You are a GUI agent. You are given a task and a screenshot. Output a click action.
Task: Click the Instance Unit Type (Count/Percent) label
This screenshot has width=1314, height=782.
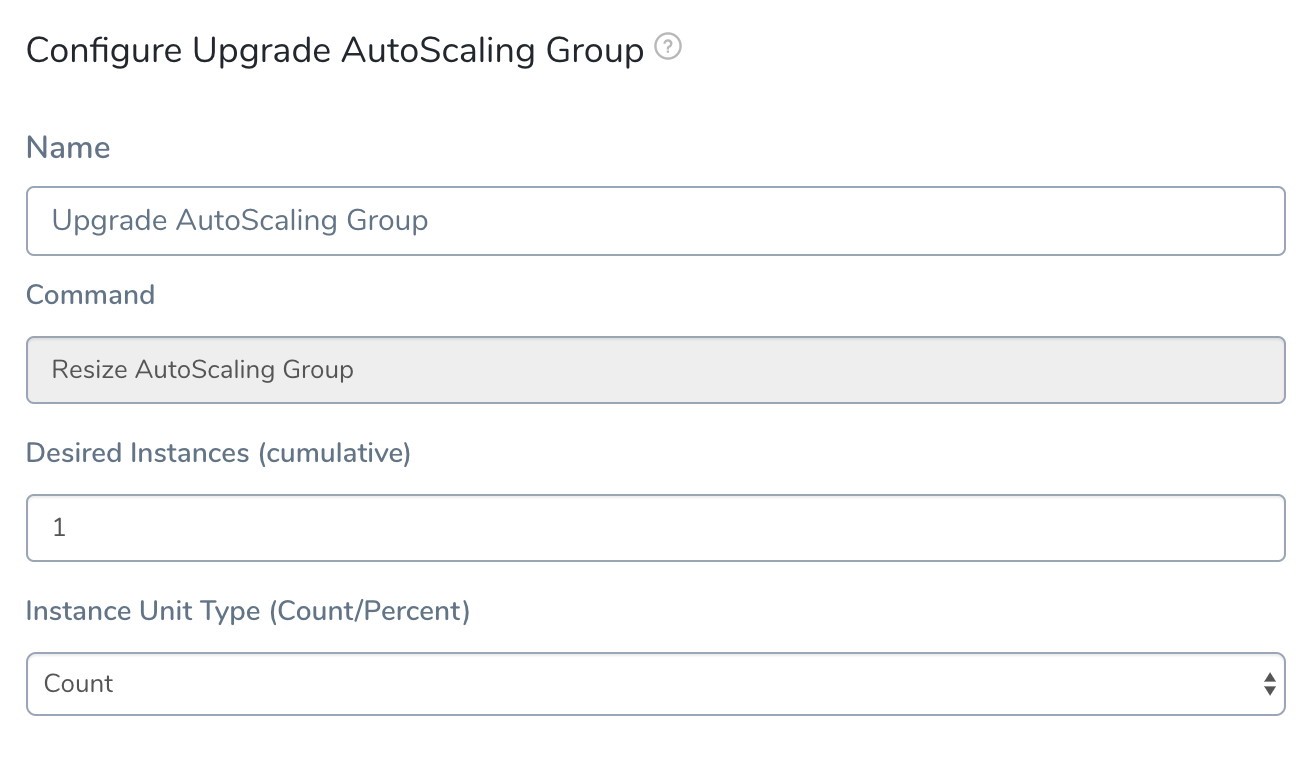coord(248,611)
